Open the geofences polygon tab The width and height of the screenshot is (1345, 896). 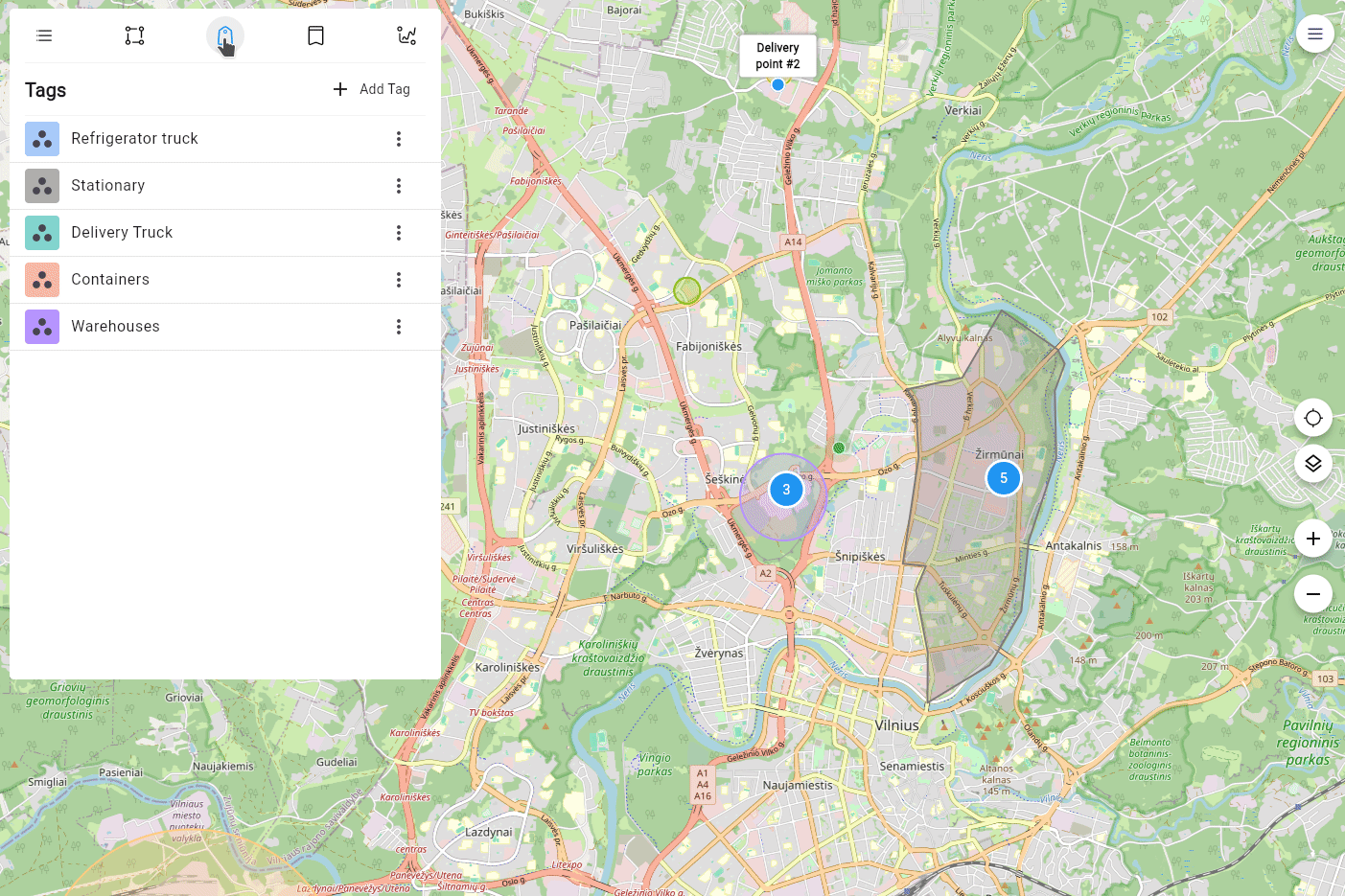point(135,35)
